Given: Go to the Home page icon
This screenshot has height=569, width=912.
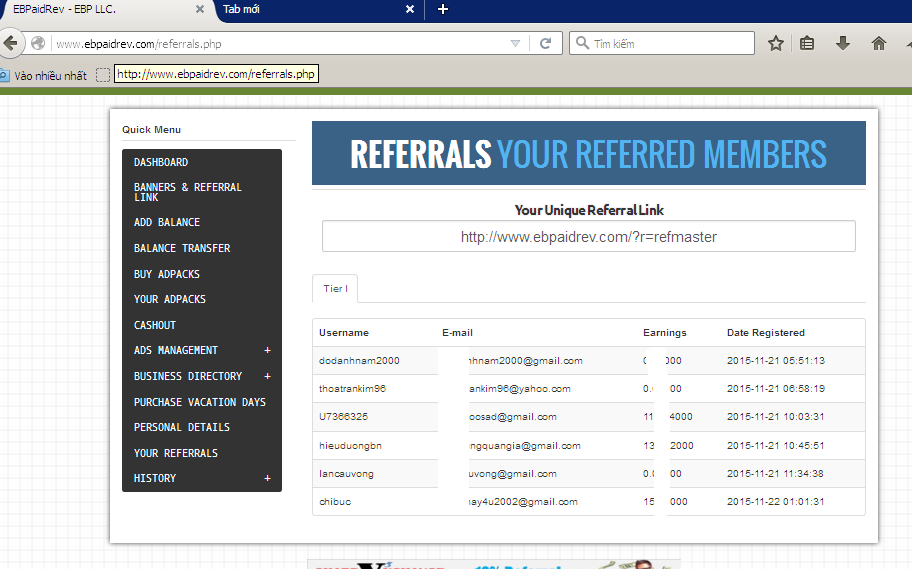Looking at the screenshot, I should pos(879,43).
